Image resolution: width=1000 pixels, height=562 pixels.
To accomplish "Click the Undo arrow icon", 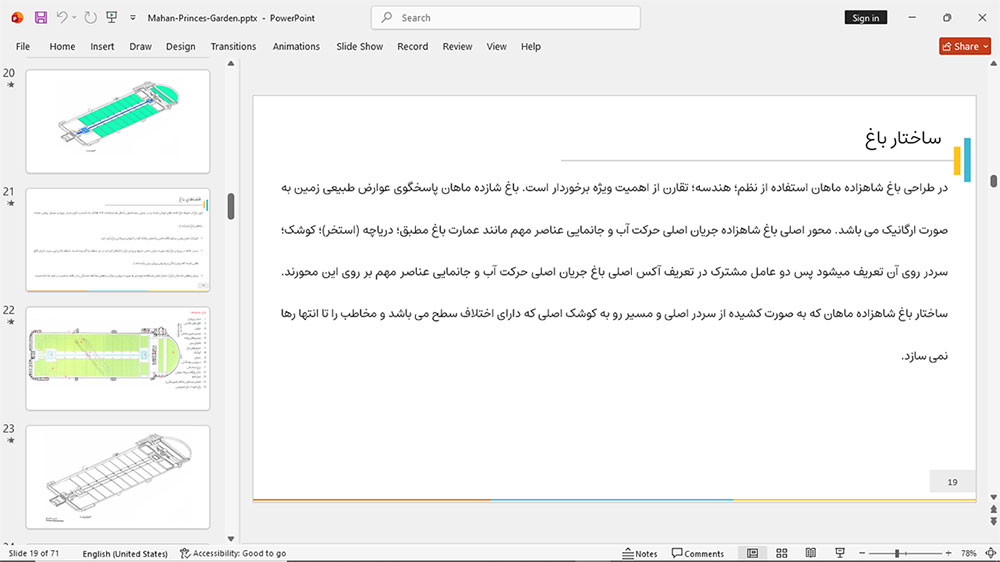I will tap(61, 18).
